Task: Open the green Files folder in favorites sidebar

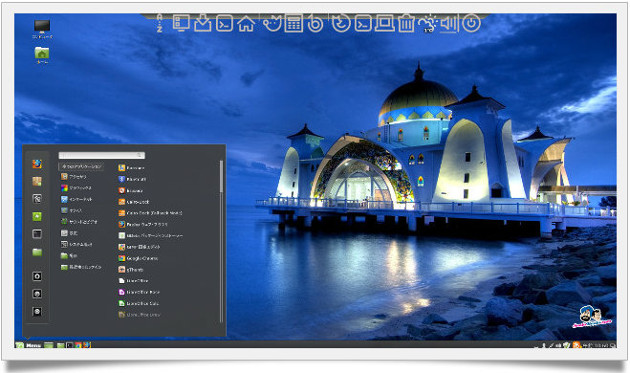Action: click(x=37, y=252)
